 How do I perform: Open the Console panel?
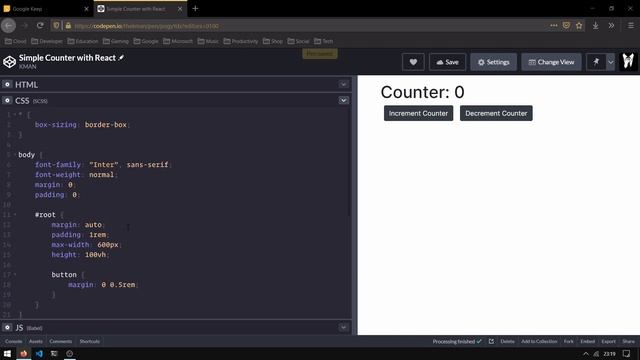click(13, 341)
